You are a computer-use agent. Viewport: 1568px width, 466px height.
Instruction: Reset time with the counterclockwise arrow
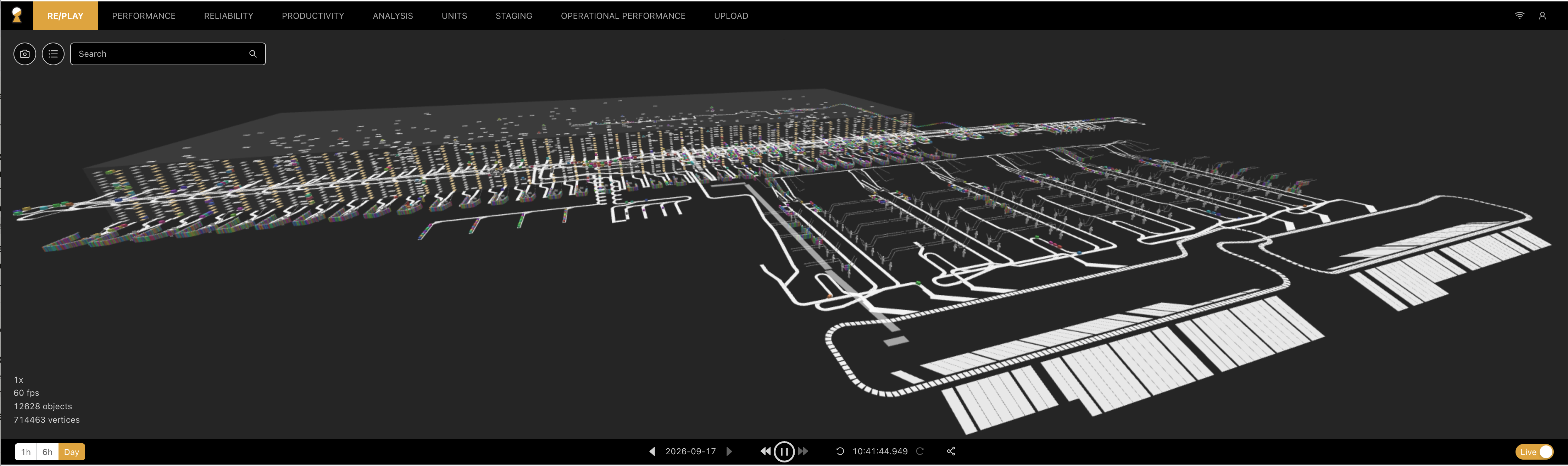click(x=840, y=451)
